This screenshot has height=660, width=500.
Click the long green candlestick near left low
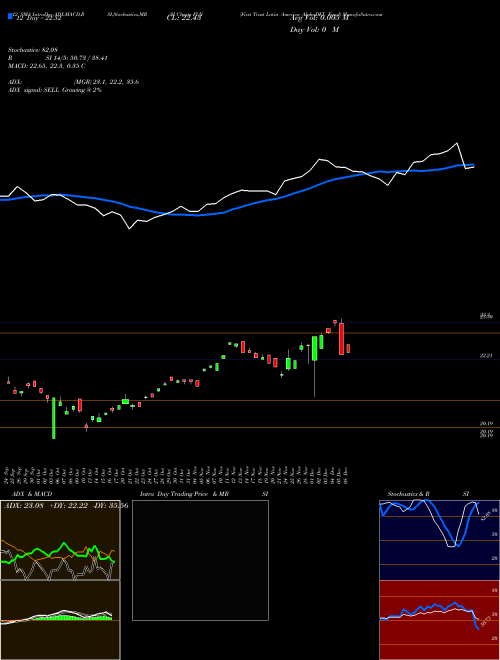(53, 418)
